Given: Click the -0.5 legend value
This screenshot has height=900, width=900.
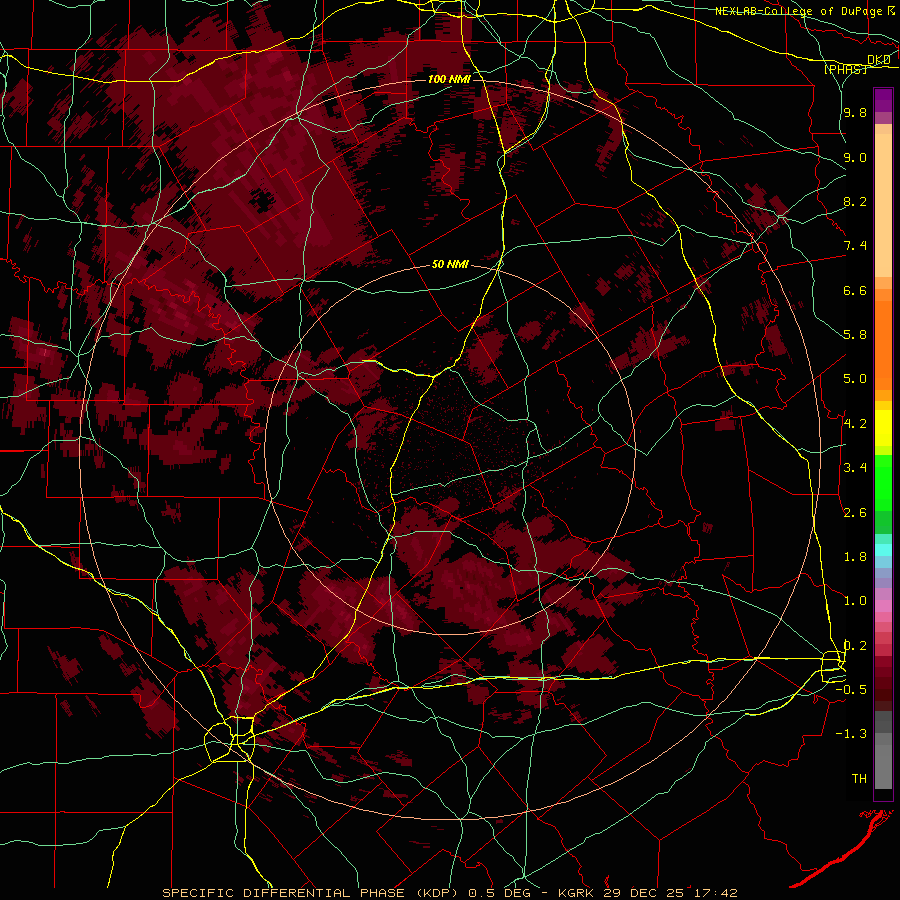Looking at the screenshot, I should tap(851, 690).
